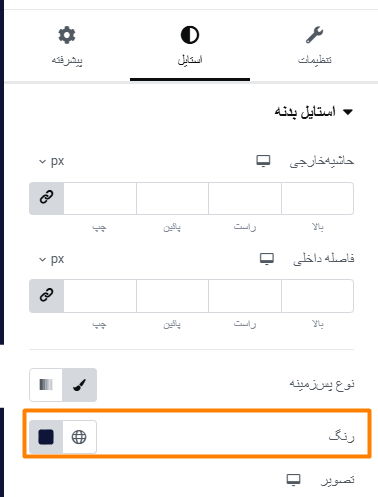Image resolution: width=378 pixels, height=497 pixels.
Task: Click the padding responsive desktop device icon
Action: (267, 259)
